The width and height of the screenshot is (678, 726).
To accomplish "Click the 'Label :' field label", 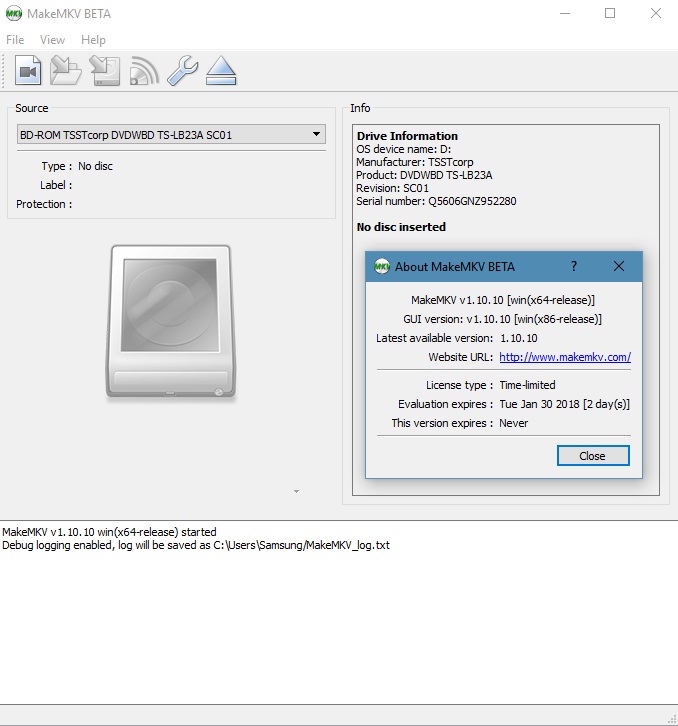I will (56, 185).
